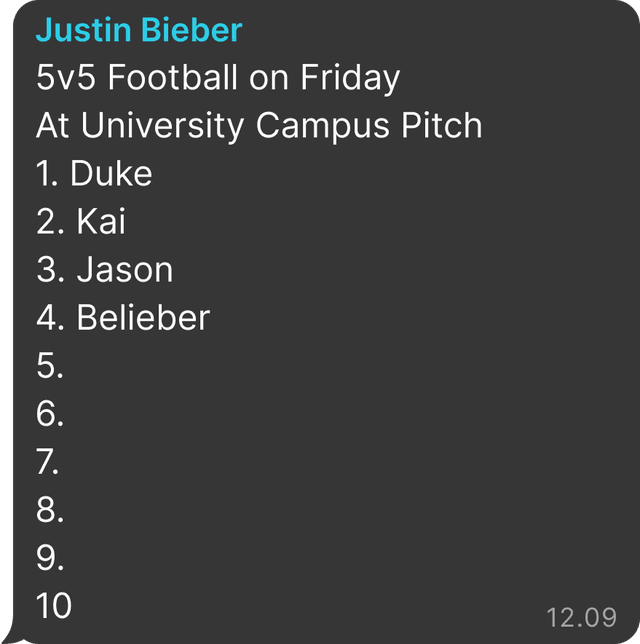Screen dimensions: 640x644
Task: Click the empty slot numbered 6
Action: 50,414
